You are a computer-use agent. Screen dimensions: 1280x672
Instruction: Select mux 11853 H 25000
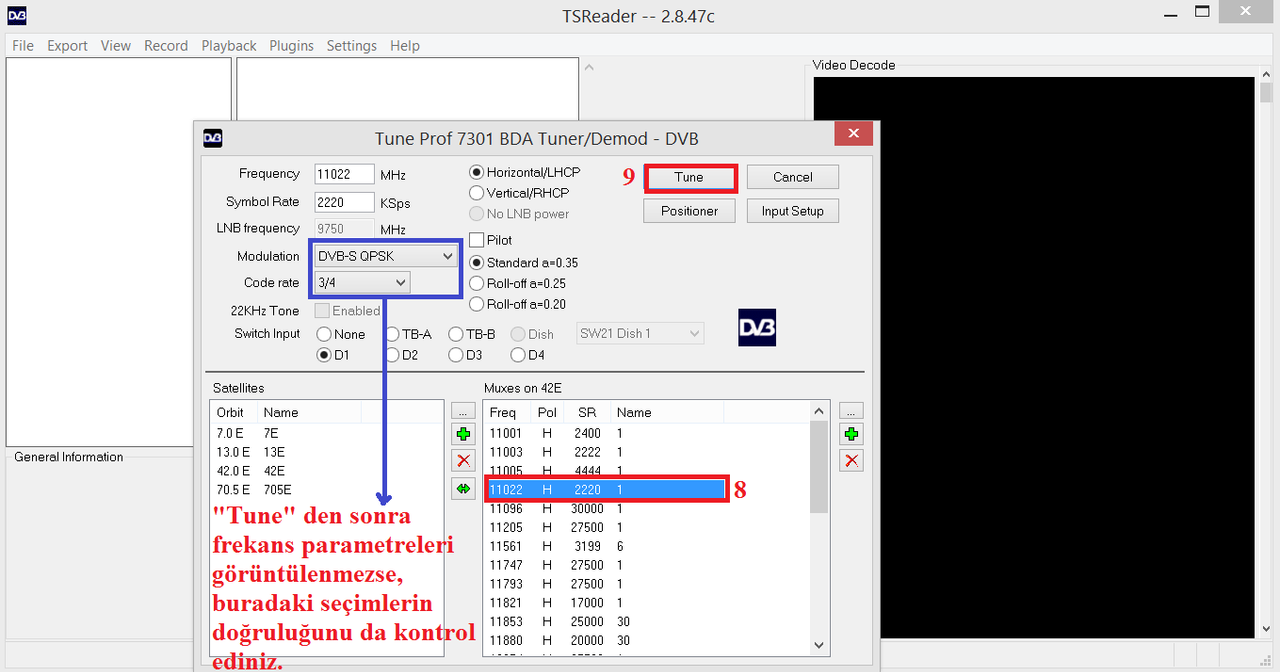(x=647, y=621)
